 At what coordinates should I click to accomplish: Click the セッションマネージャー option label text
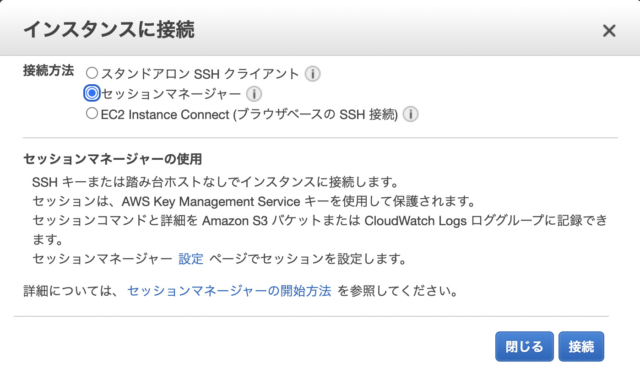[x=171, y=94]
